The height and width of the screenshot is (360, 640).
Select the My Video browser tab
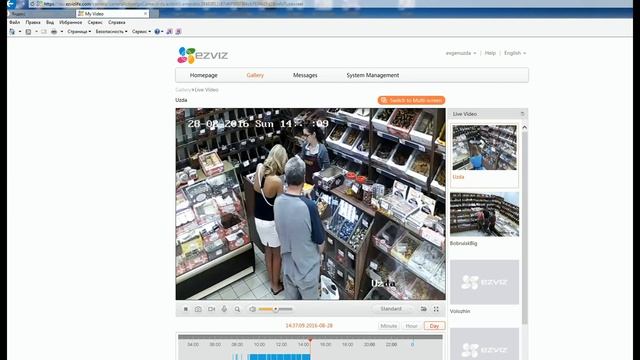pyautogui.click(x=112, y=14)
